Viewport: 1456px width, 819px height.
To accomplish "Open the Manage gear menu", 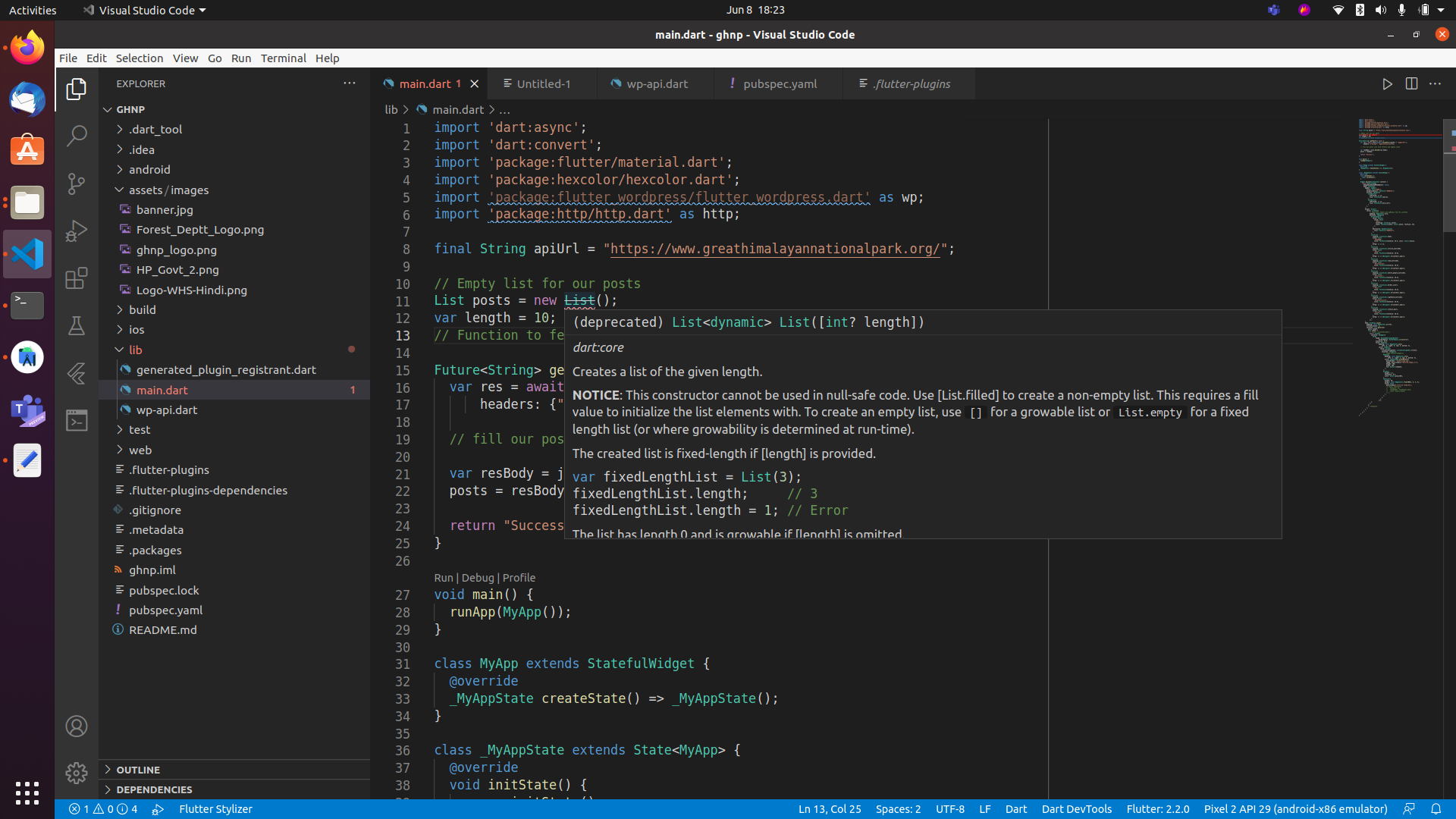I will 77,773.
